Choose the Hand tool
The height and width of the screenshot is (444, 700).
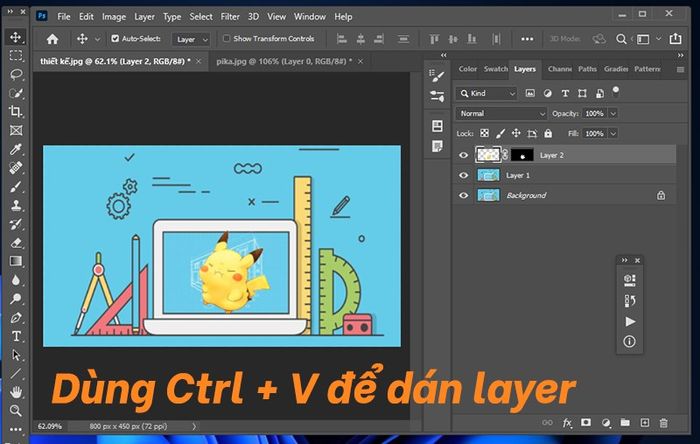16,392
